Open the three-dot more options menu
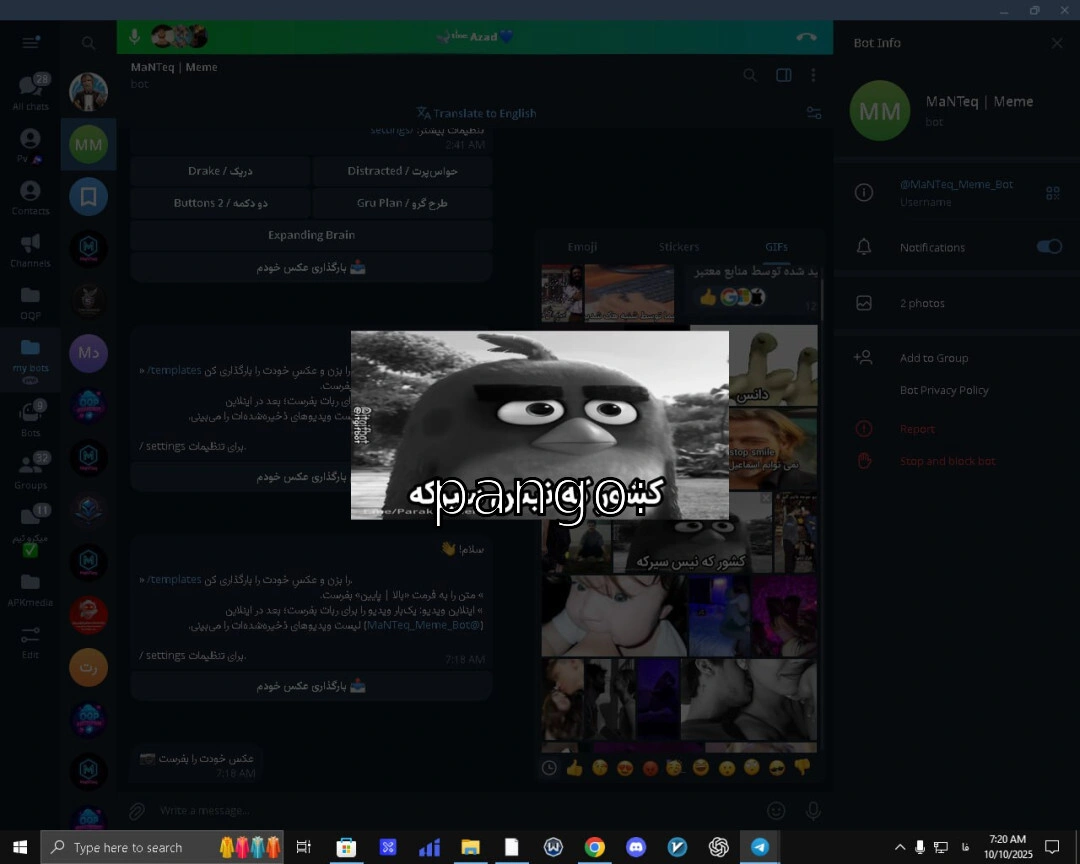 coord(813,75)
